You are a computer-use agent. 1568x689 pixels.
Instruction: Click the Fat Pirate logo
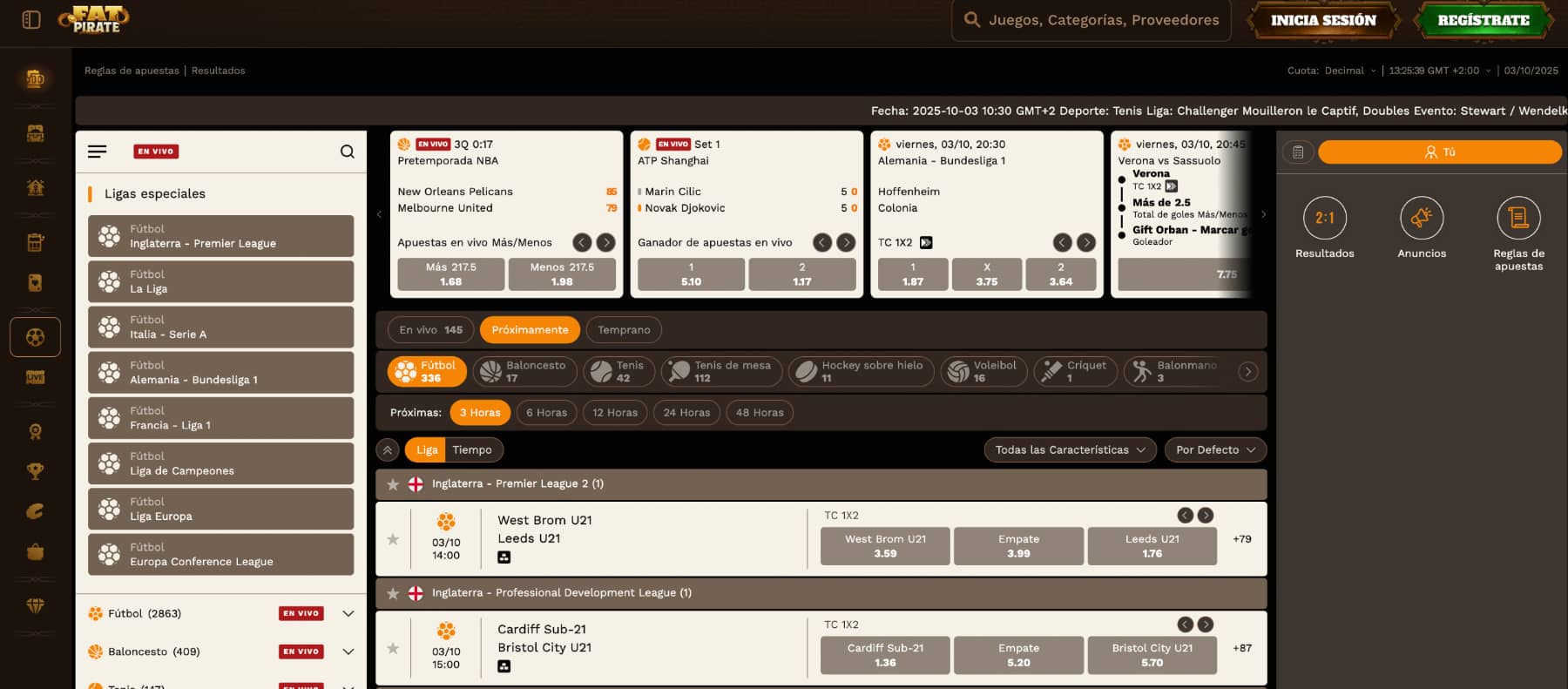(94, 19)
